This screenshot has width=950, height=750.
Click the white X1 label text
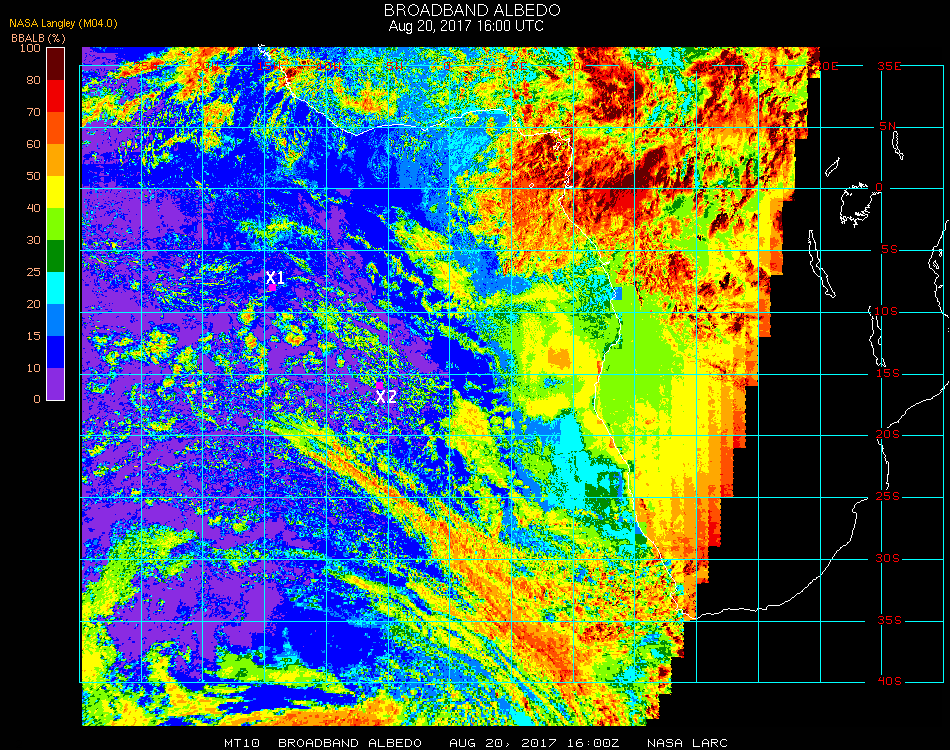click(275, 278)
